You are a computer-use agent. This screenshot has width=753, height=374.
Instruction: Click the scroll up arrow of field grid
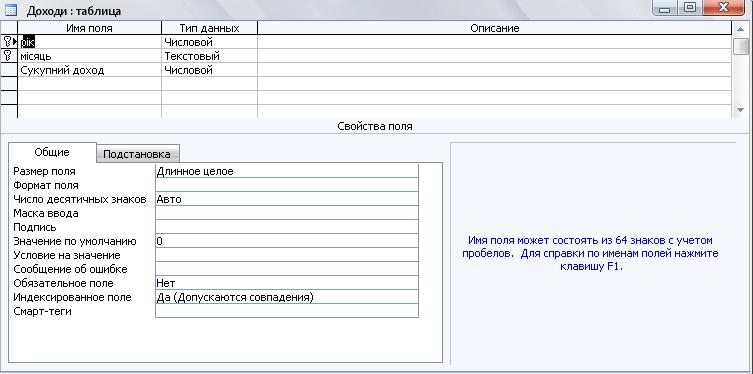coord(741,28)
